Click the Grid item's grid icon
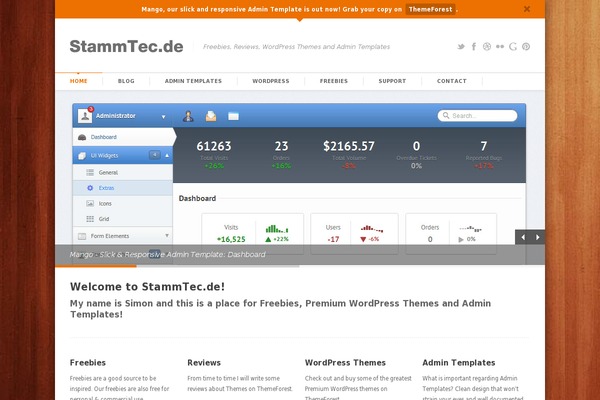Screen dimensions: 600x400 click(90, 219)
